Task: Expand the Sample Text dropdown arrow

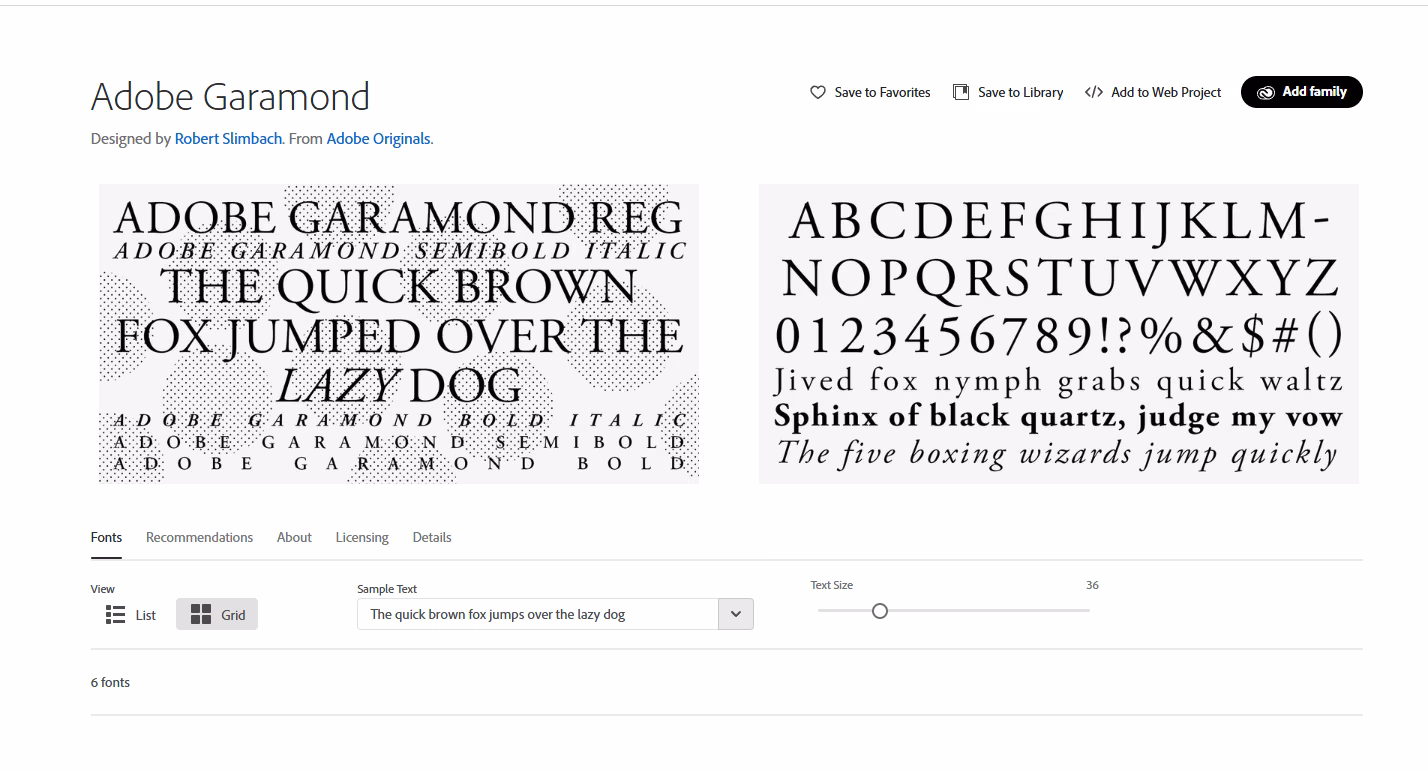Action: [736, 614]
